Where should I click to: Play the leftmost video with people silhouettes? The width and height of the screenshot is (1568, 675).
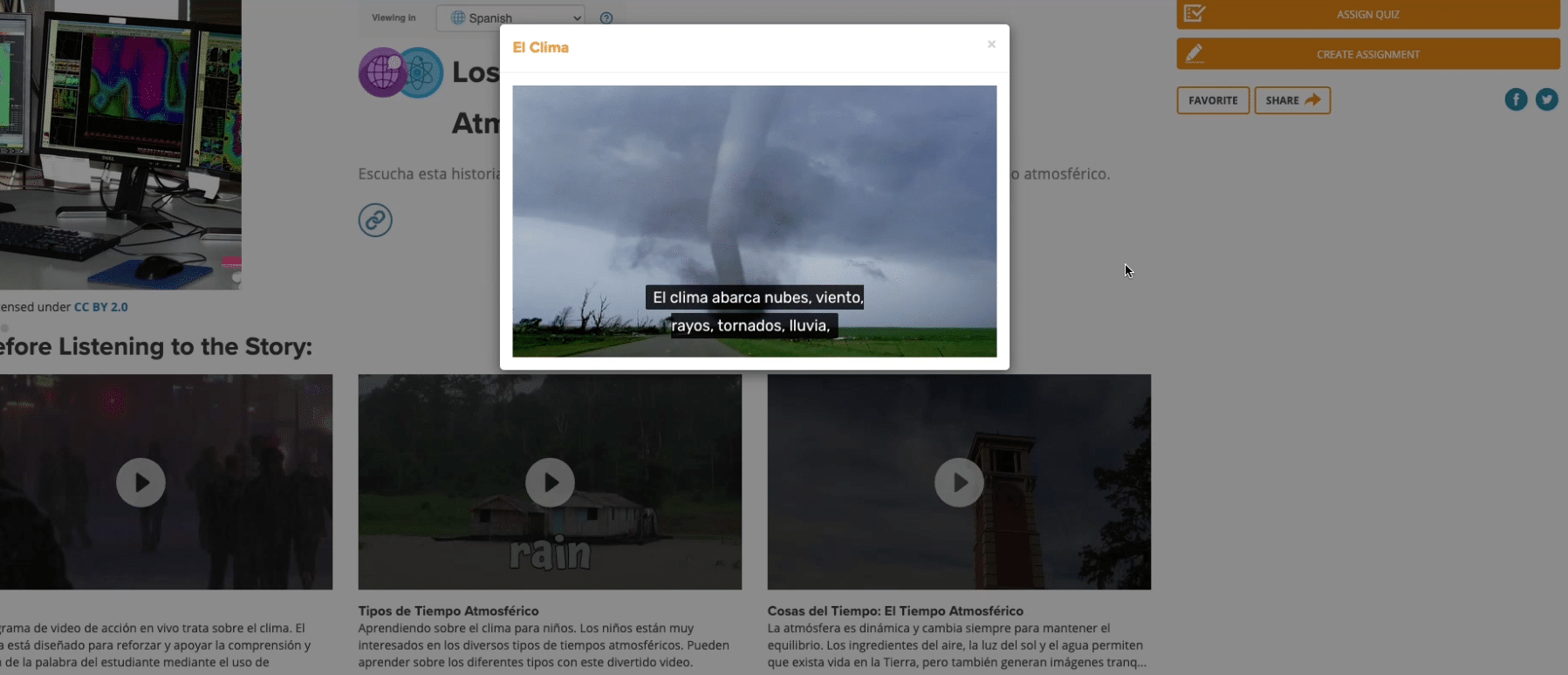click(140, 482)
